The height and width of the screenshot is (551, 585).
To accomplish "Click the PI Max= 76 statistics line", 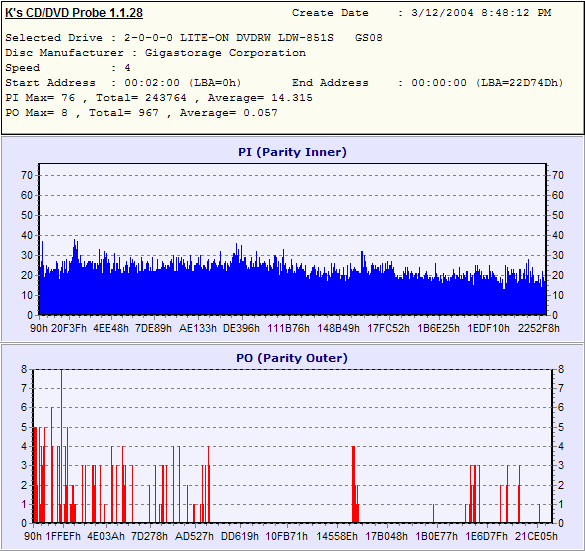I will coord(159,98).
